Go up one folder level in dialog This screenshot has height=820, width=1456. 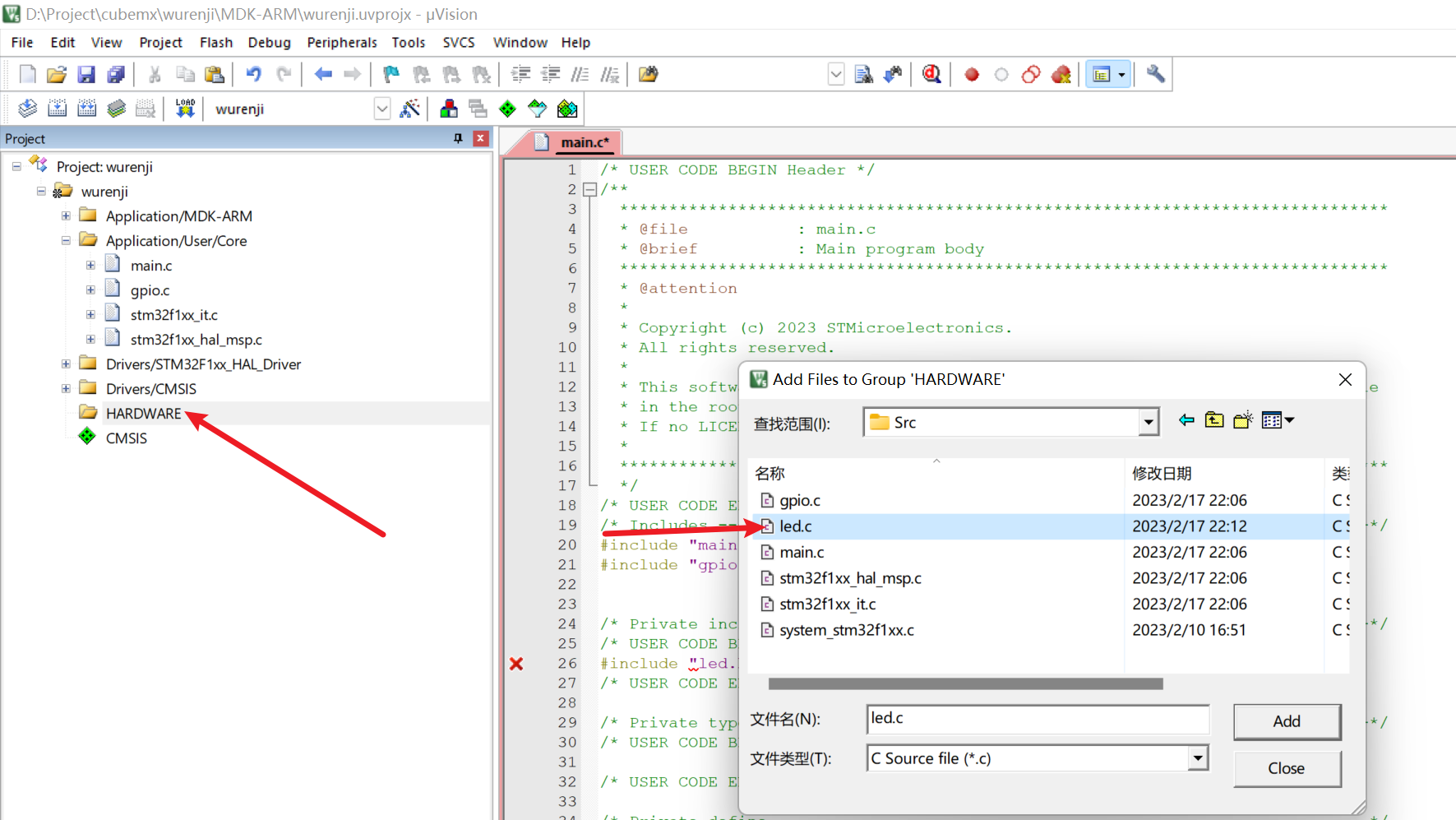pos(1214,420)
